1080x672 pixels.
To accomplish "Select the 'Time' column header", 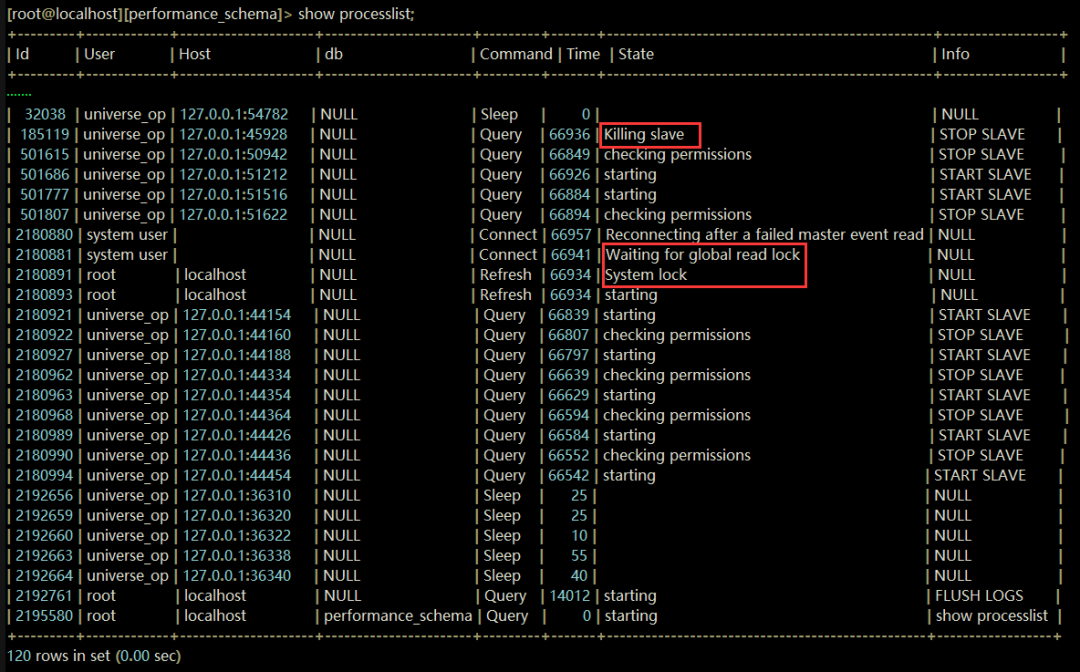I will pos(583,54).
